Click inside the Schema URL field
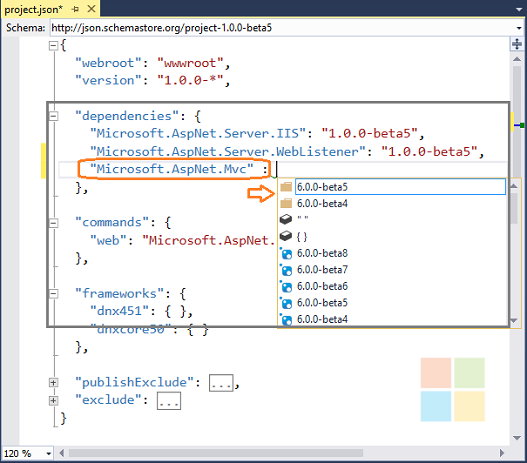Viewport: 527px width, 463px height. pyautogui.click(x=282, y=28)
